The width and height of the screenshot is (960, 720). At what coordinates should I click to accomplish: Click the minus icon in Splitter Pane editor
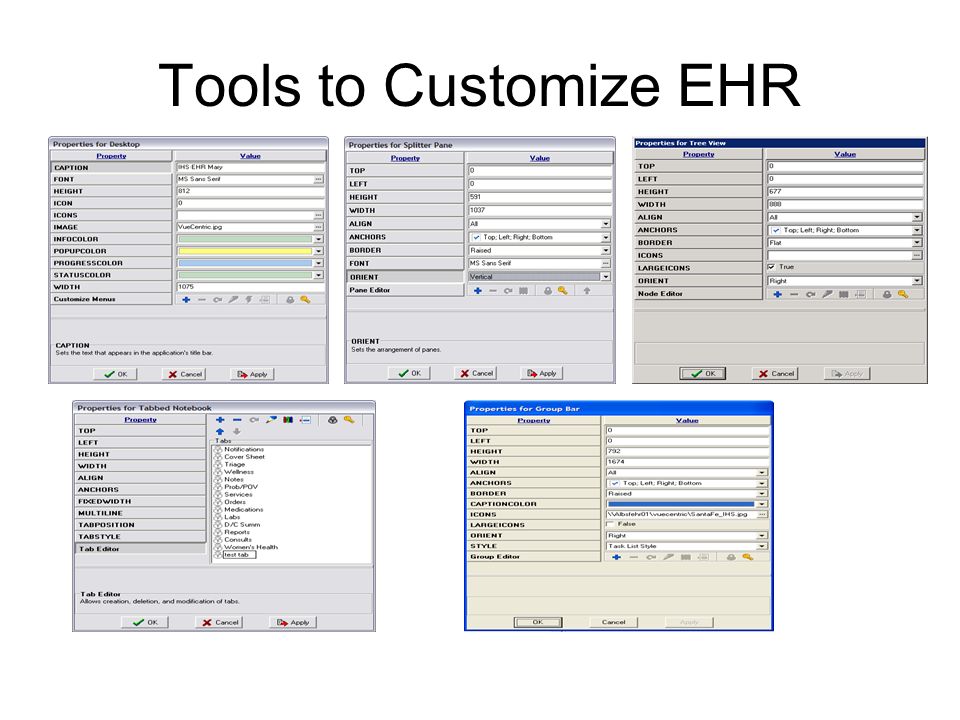pyautogui.click(x=493, y=291)
